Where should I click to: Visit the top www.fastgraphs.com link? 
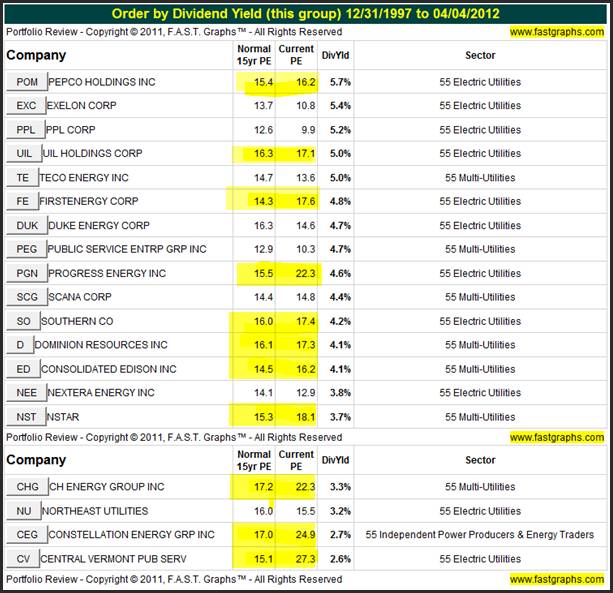click(557, 32)
